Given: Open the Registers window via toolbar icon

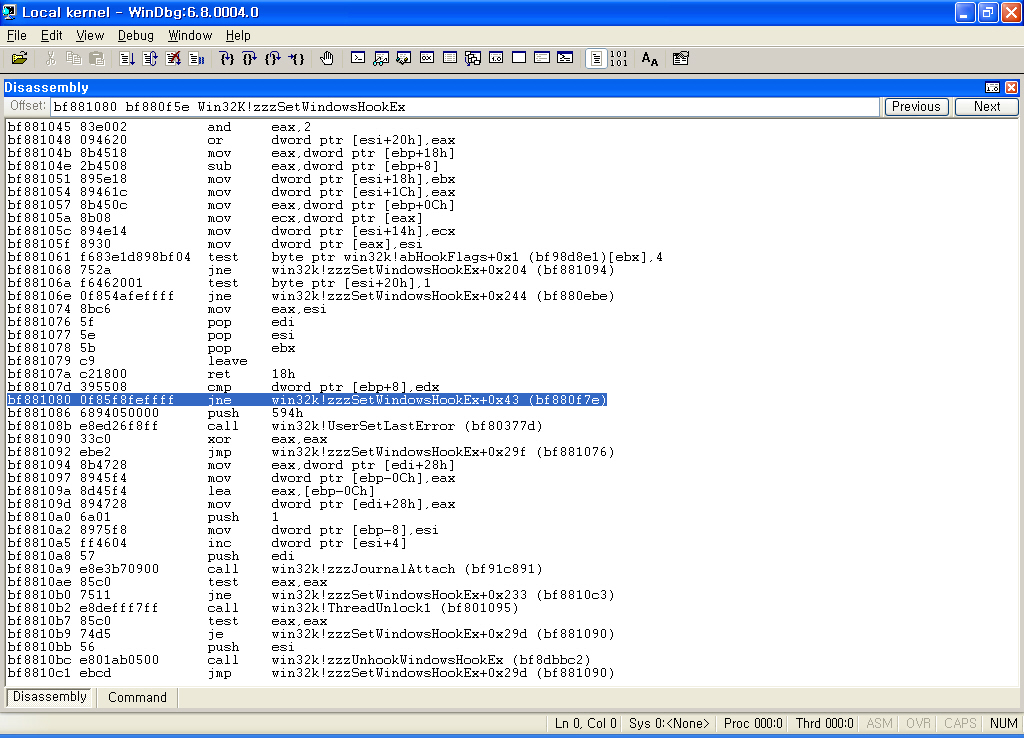Looking at the screenshot, I should (x=426, y=59).
